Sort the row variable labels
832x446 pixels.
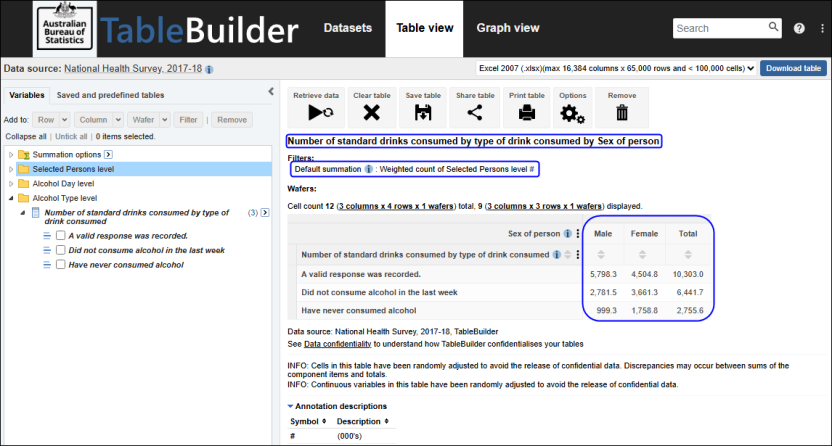tap(568, 255)
